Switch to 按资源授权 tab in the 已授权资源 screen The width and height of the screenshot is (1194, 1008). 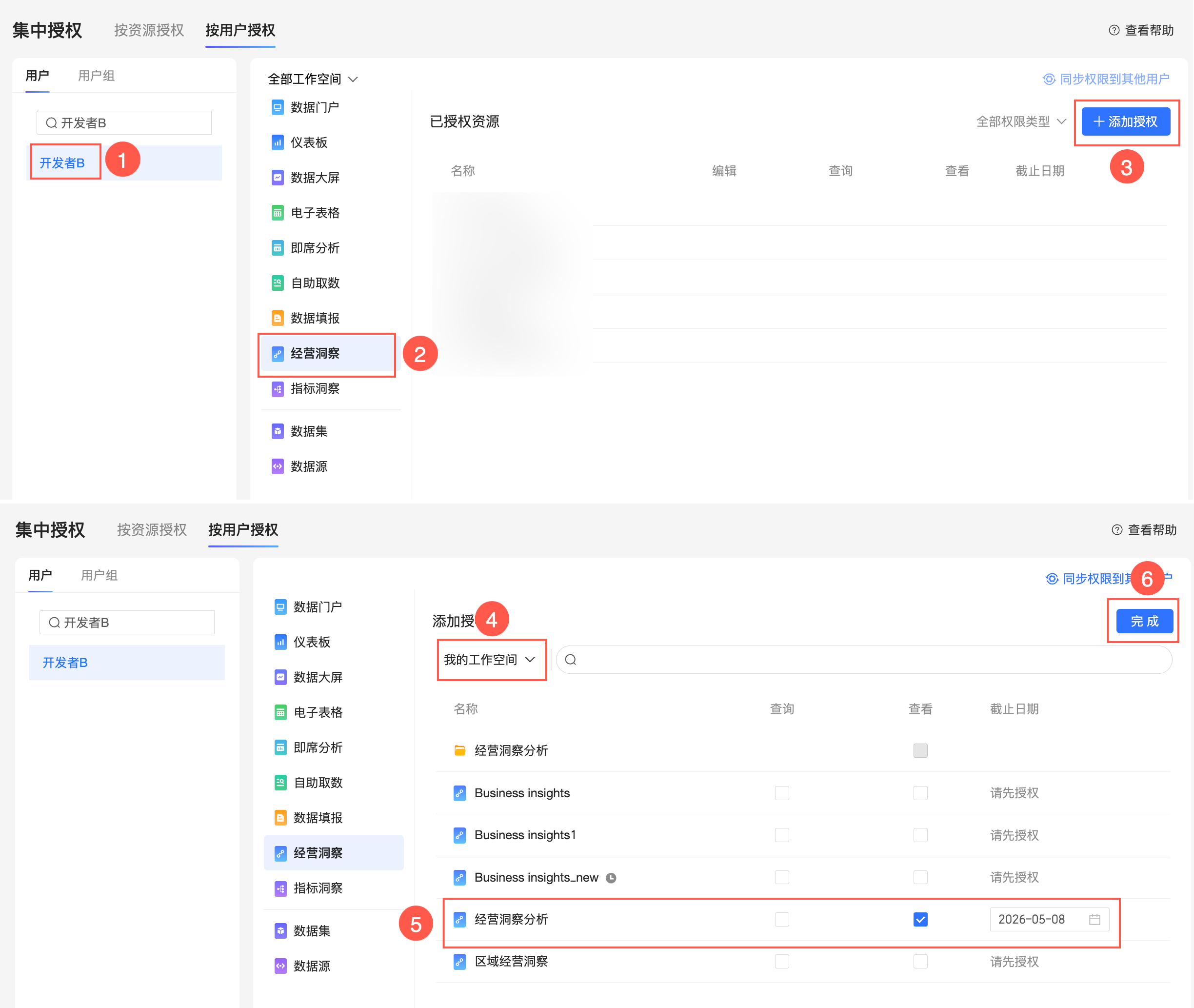coord(149,30)
